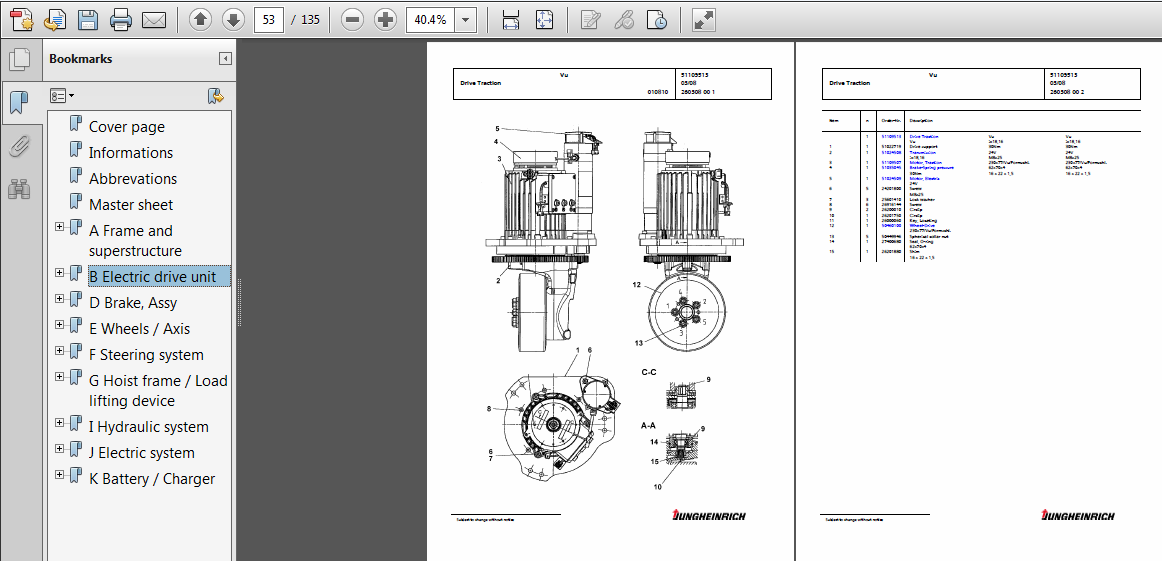1162x561 pixels.
Task: Open the Page Thumbnails panel icon
Action: [x=19, y=59]
